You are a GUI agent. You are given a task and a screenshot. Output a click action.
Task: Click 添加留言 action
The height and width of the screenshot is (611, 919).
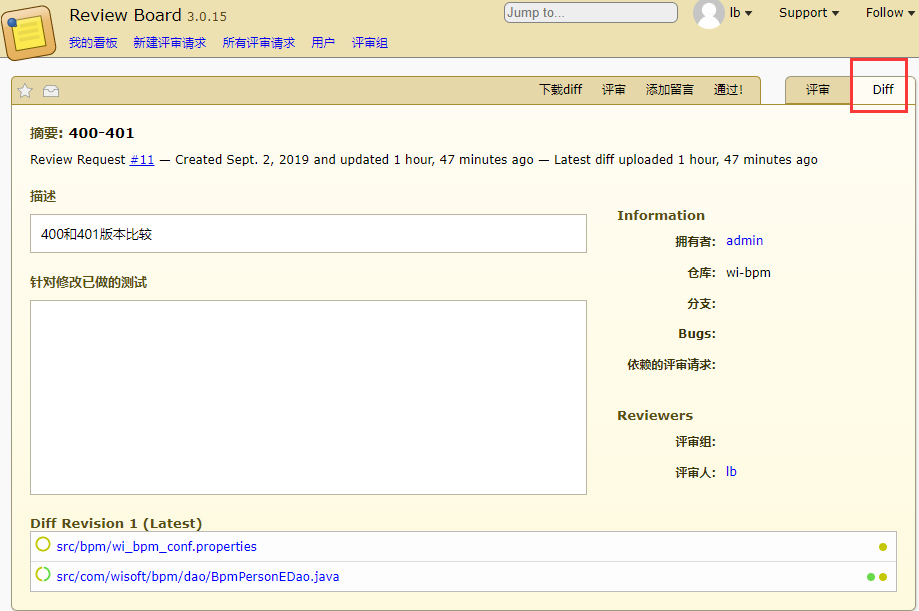pos(669,90)
